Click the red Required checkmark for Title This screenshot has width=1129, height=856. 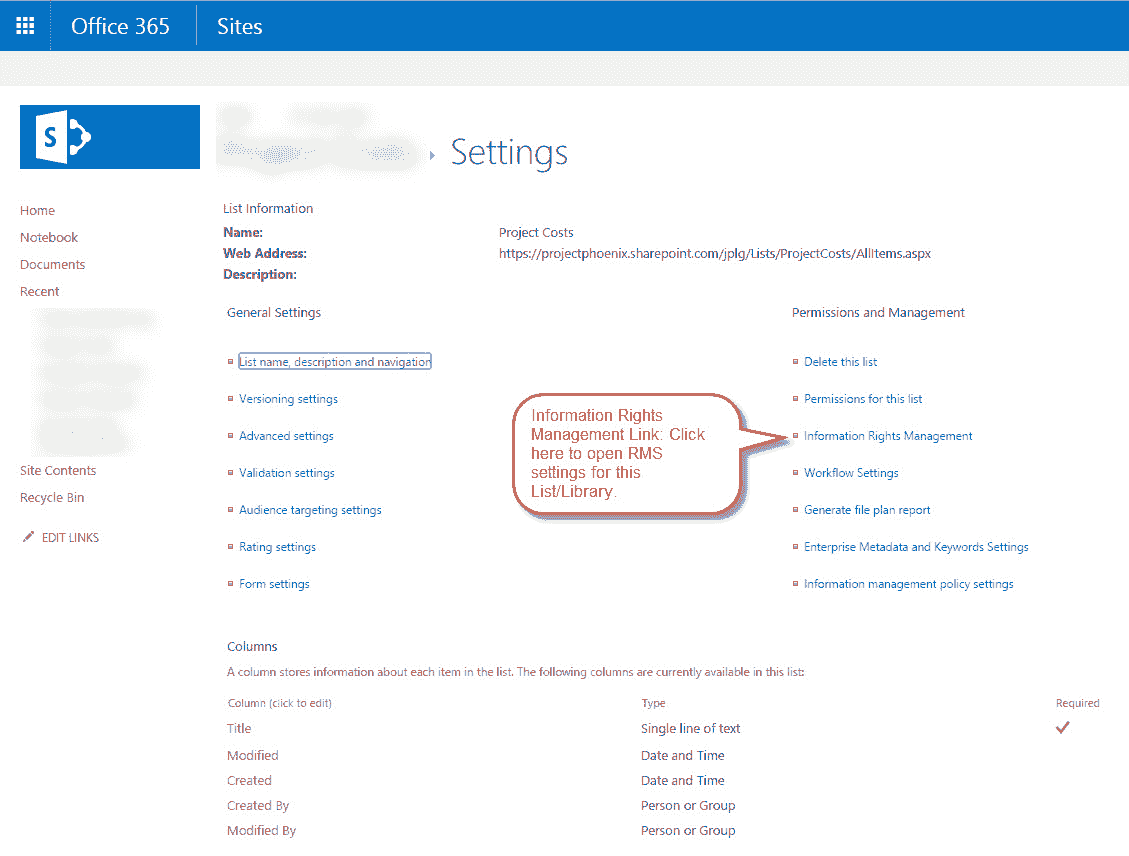point(1062,728)
